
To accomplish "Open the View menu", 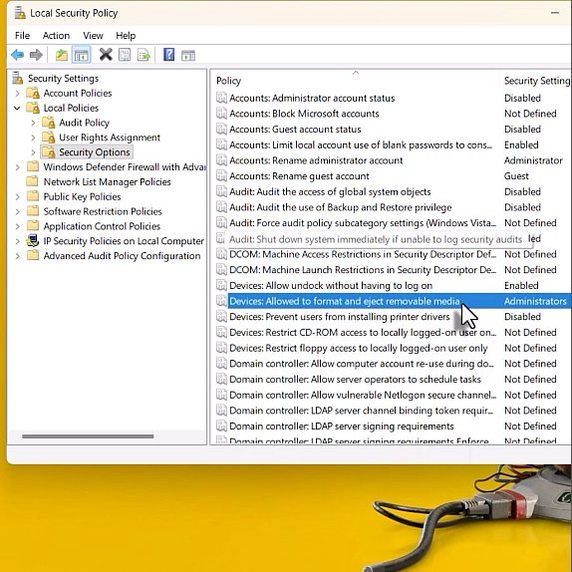I will click(93, 35).
